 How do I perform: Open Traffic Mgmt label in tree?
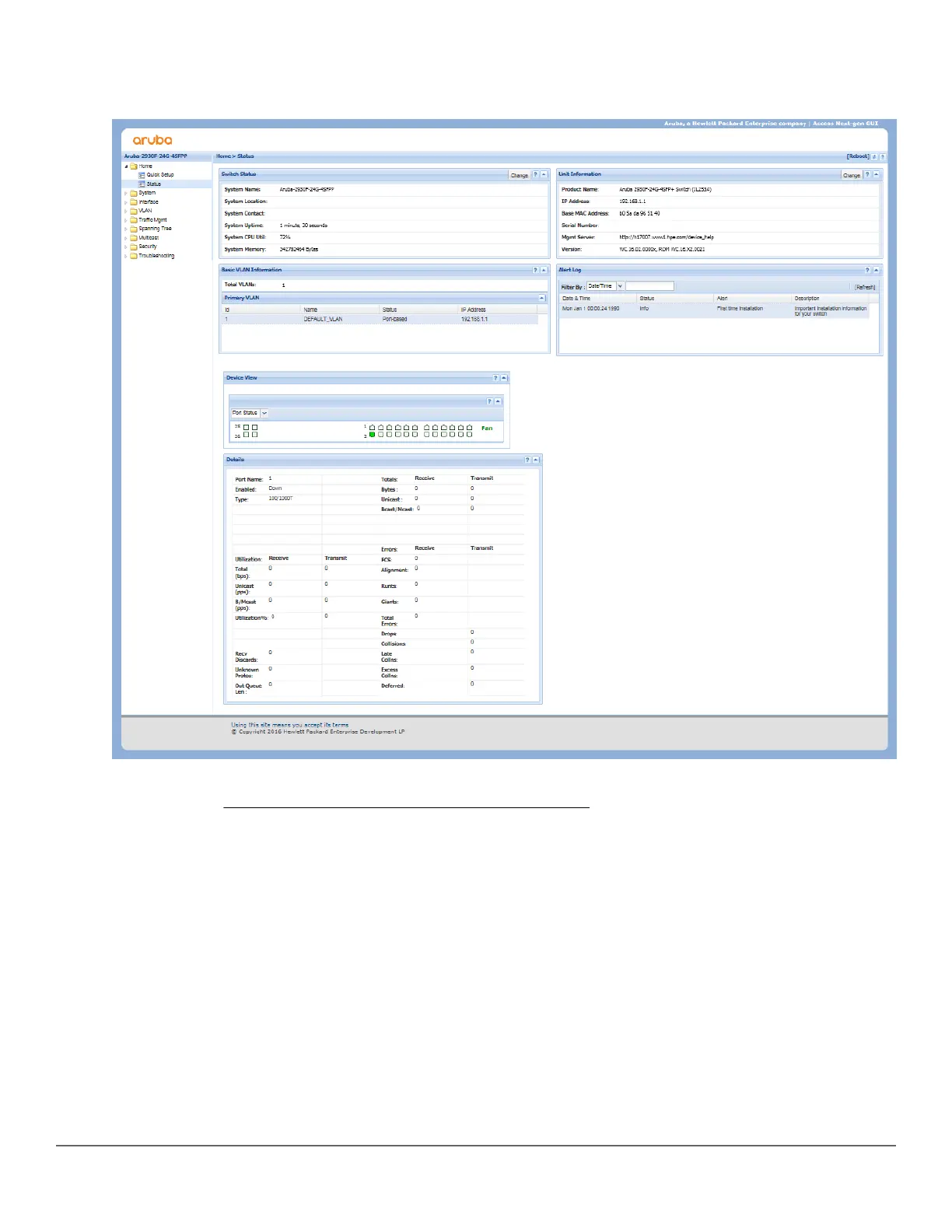pyautogui.click(x=153, y=220)
